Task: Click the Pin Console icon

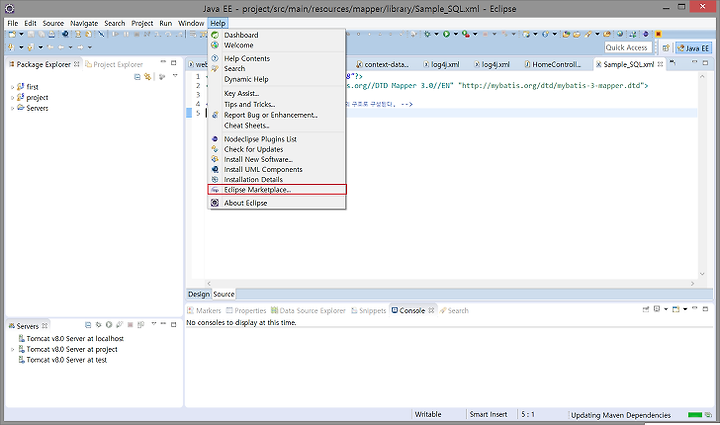Action: click(646, 309)
